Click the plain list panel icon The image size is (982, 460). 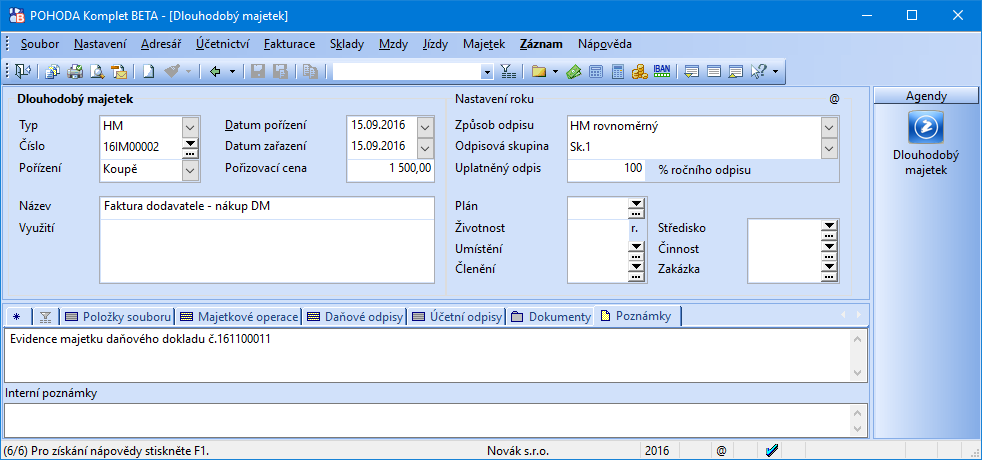[714, 71]
